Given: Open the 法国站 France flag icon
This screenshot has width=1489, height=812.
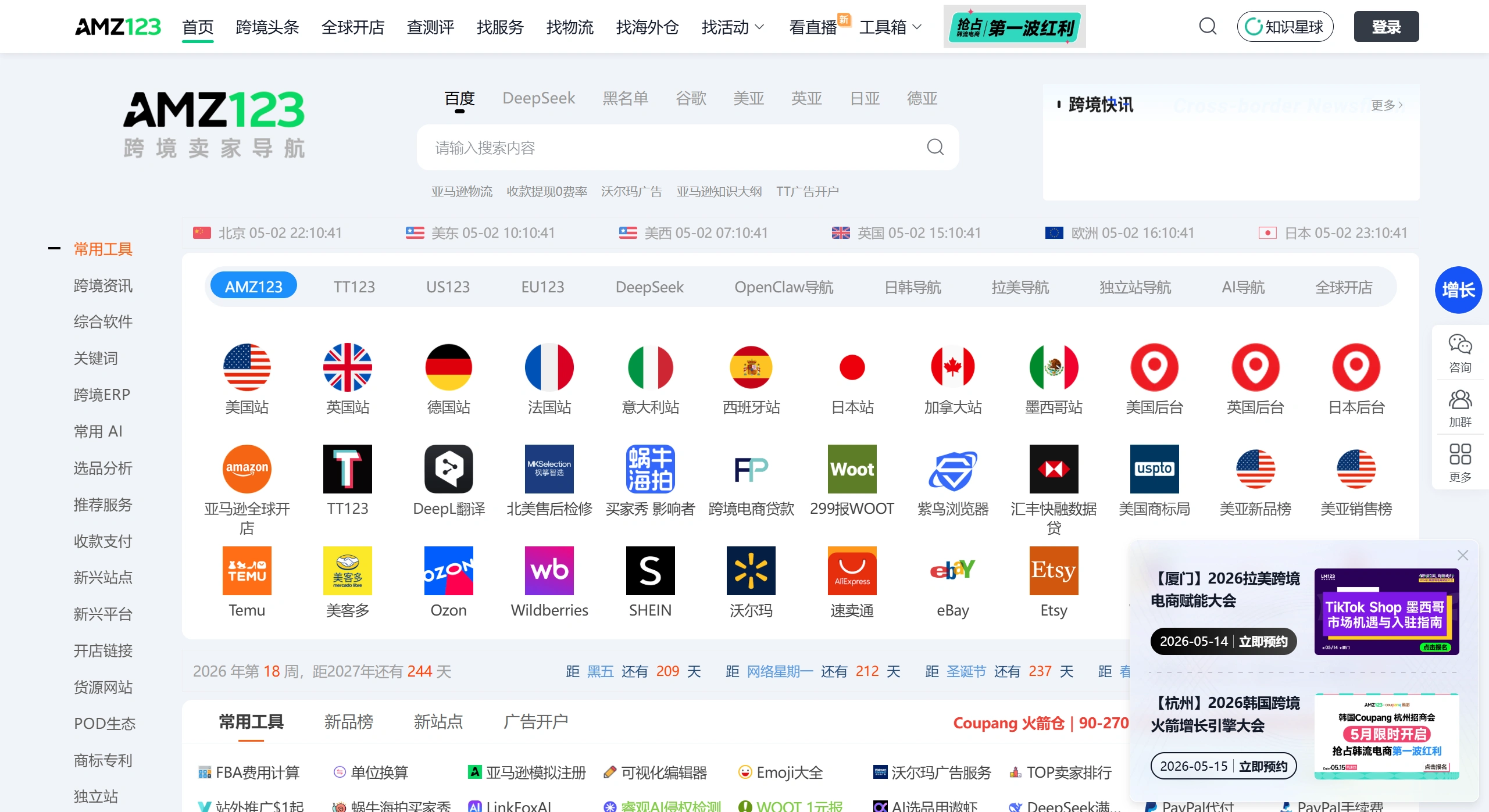Looking at the screenshot, I should pos(549,367).
